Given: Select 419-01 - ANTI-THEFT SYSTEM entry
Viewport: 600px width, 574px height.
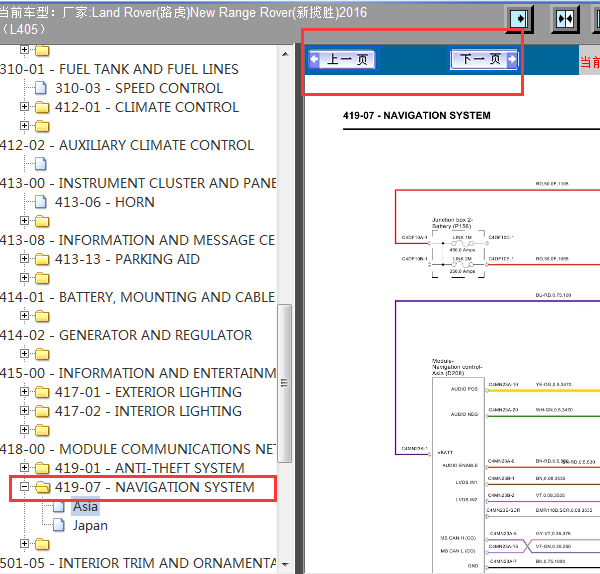Looking at the screenshot, I should (x=150, y=468).
